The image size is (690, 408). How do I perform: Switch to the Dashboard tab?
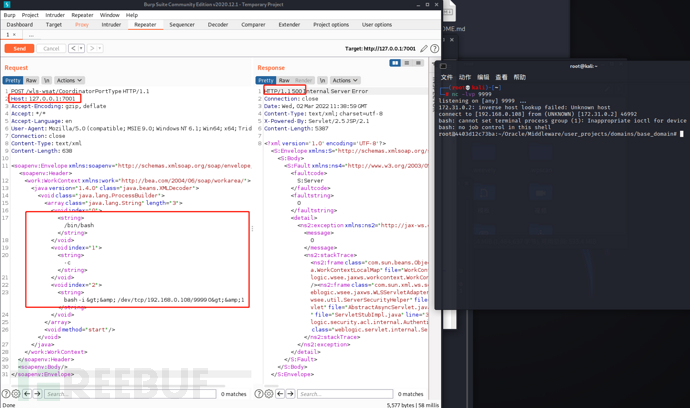pos(20,25)
